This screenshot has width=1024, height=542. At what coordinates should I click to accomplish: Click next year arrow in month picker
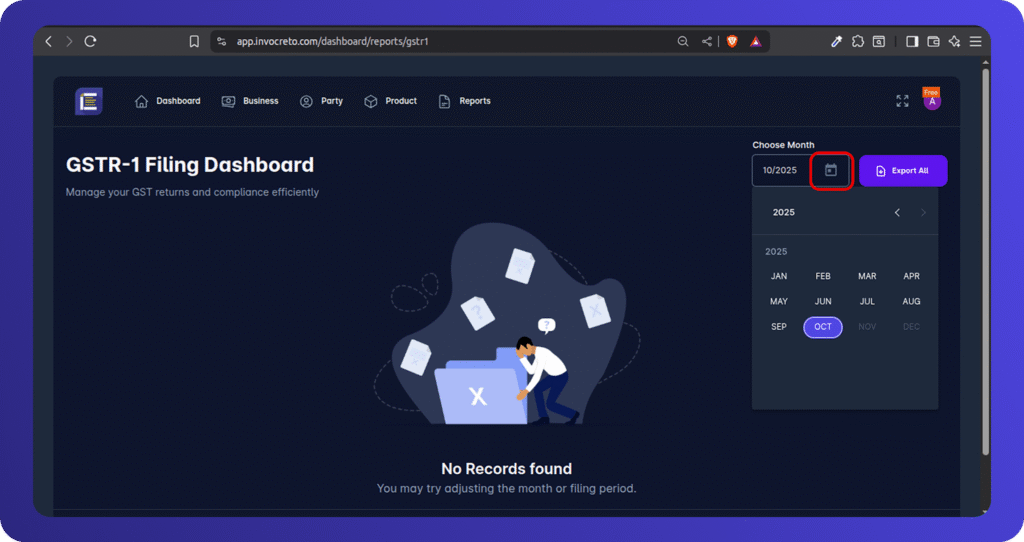tap(923, 212)
